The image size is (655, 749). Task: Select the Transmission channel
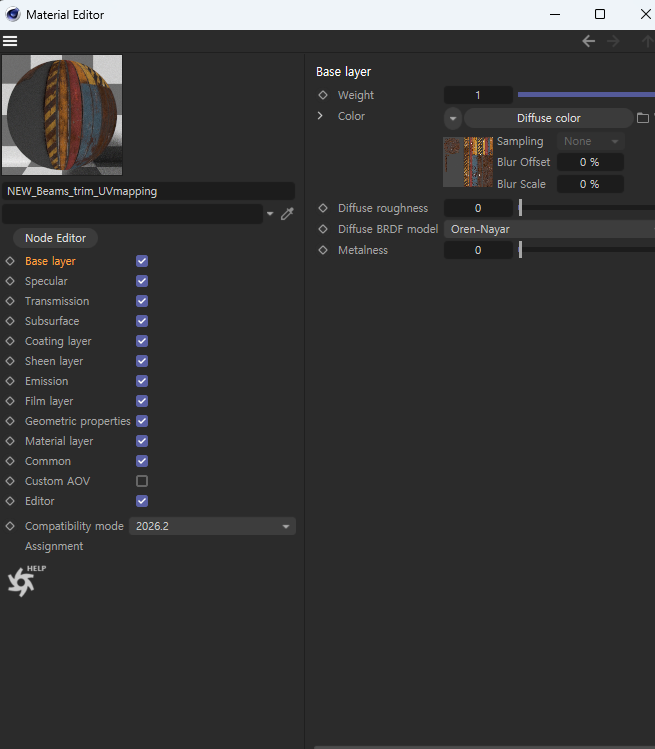pos(57,301)
